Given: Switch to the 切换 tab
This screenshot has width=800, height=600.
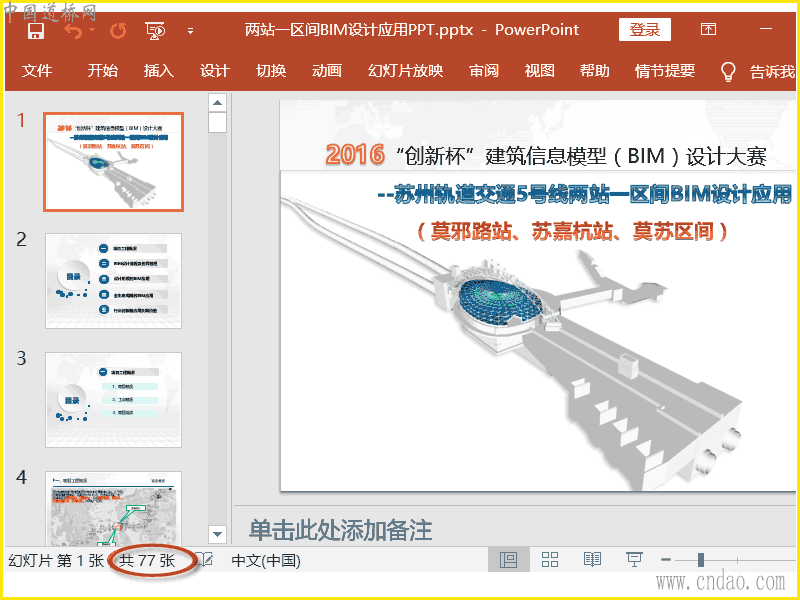Looking at the screenshot, I should 271,70.
